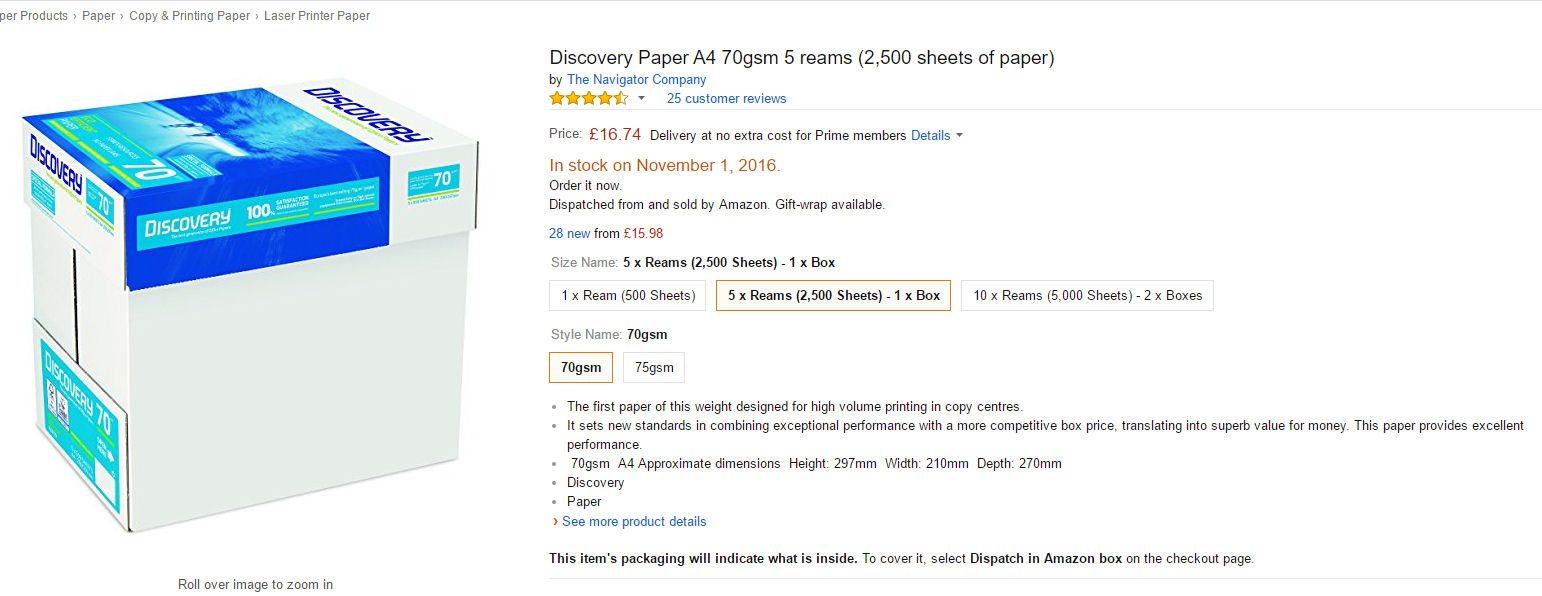Click the product title text
The height and width of the screenshot is (596, 1542).
tap(801, 57)
